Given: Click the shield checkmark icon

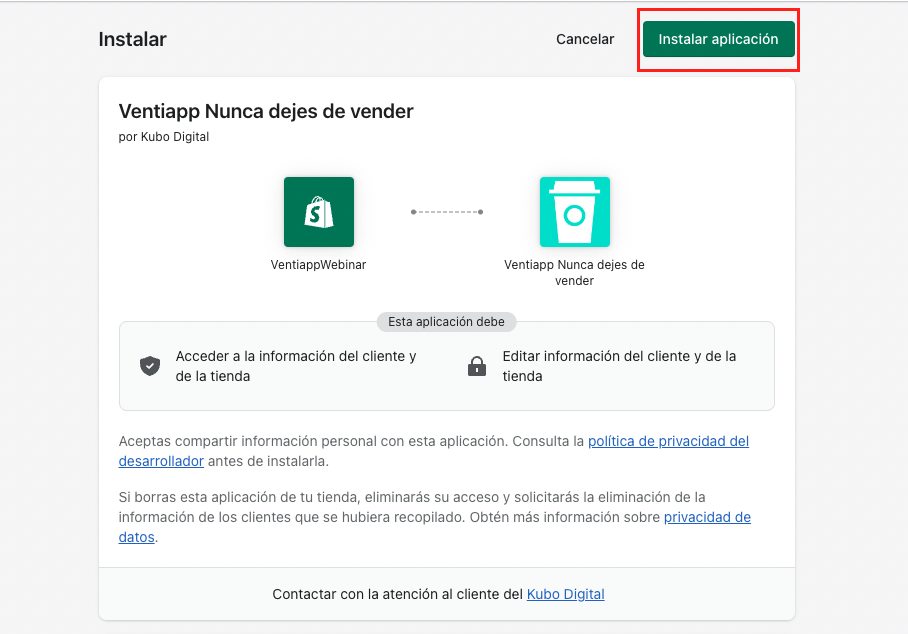Looking at the screenshot, I should pyautogui.click(x=150, y=366).
